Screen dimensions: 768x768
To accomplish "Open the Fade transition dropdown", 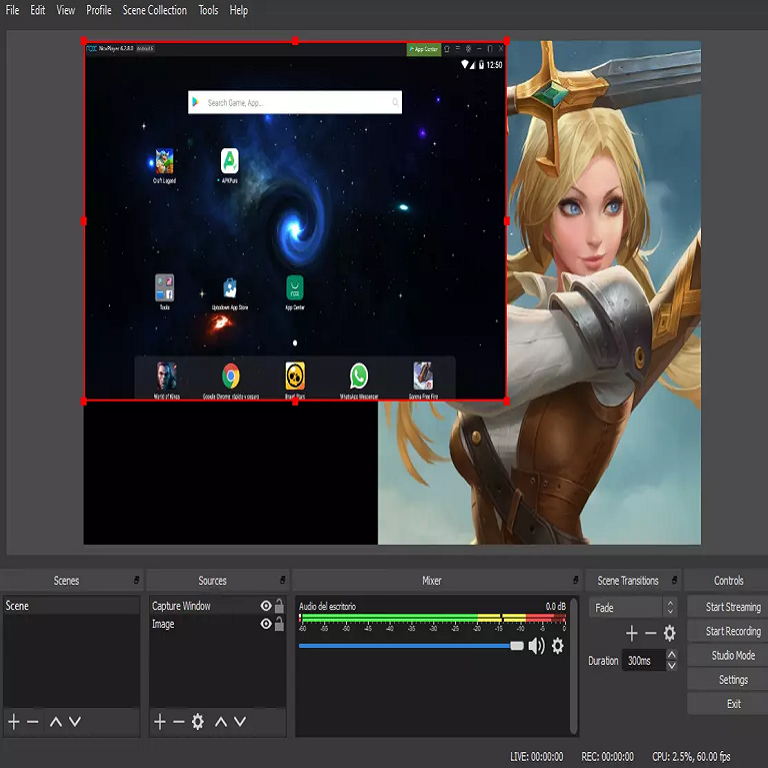I will coord(633,608).
